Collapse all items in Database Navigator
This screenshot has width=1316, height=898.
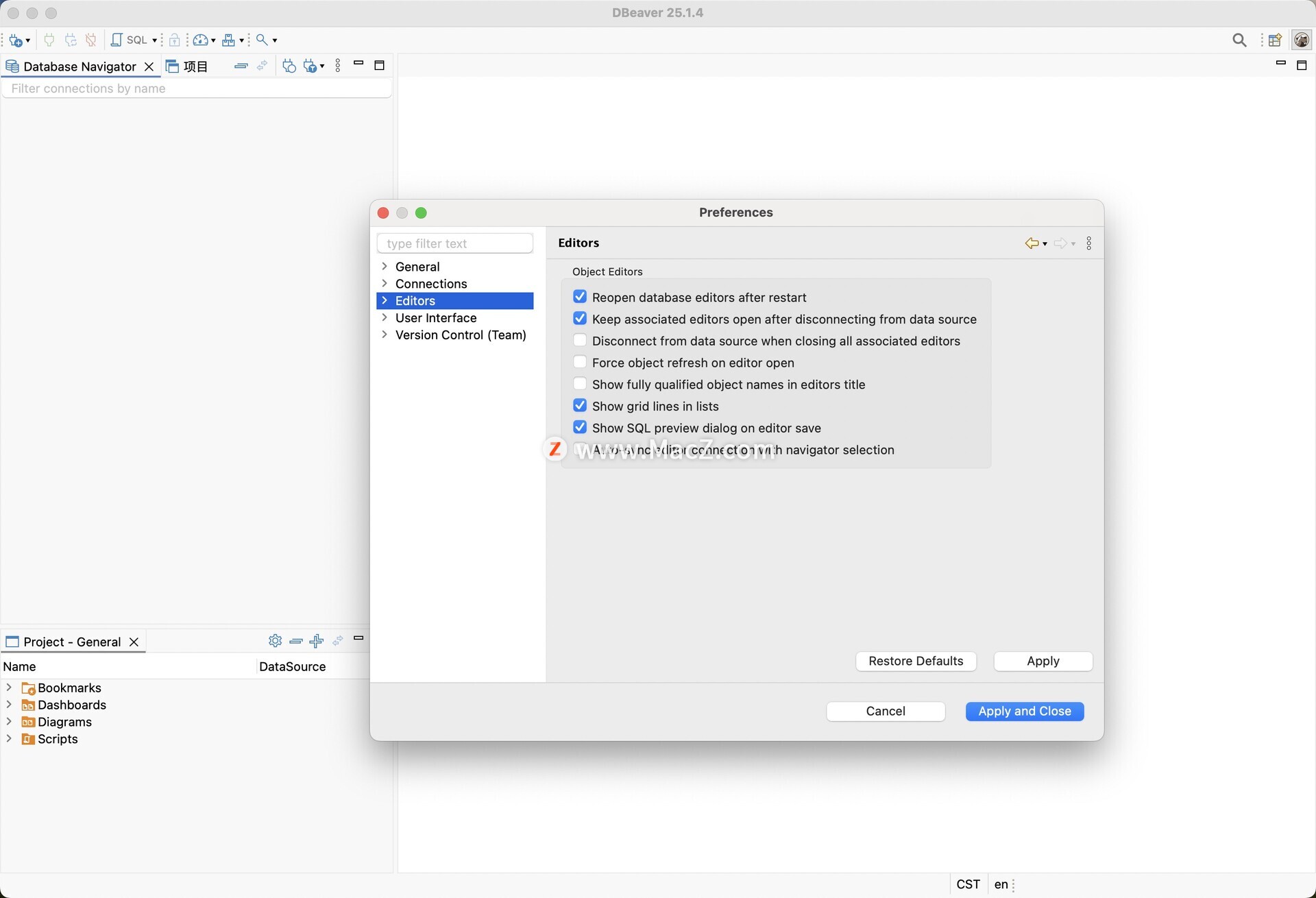click(x=241, y=66)
